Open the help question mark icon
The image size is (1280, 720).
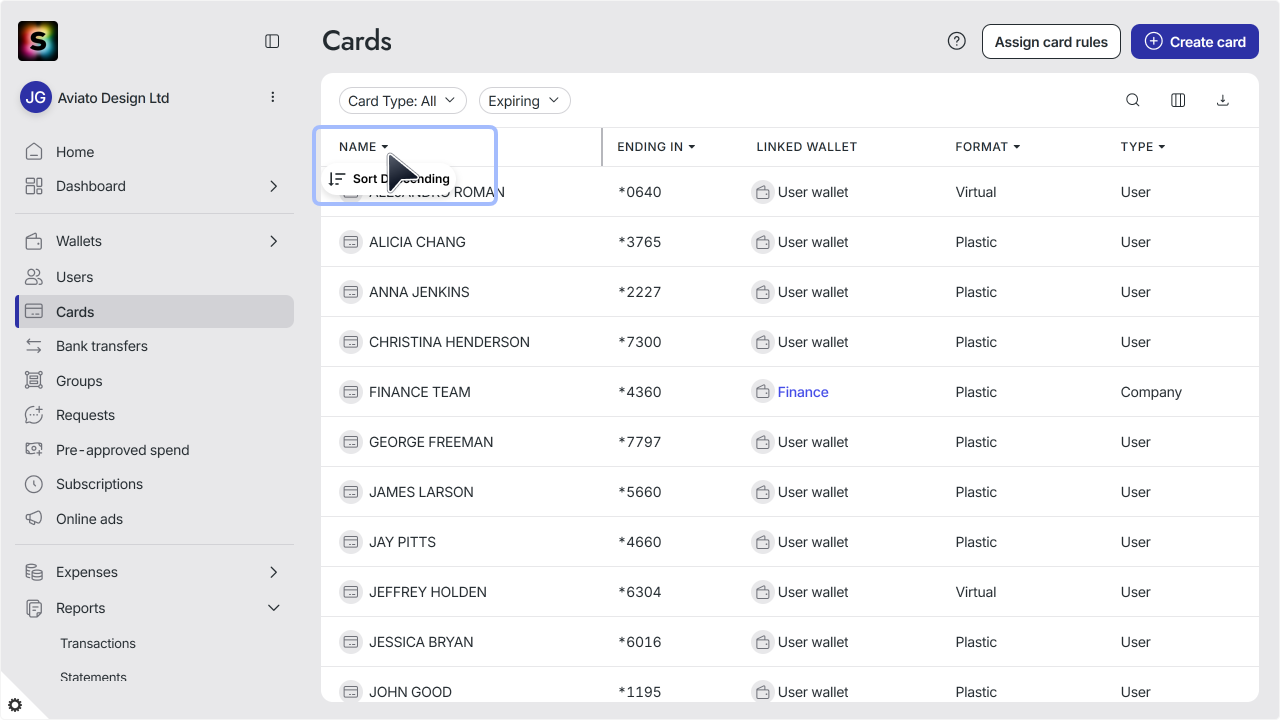[x=957, y=41]
